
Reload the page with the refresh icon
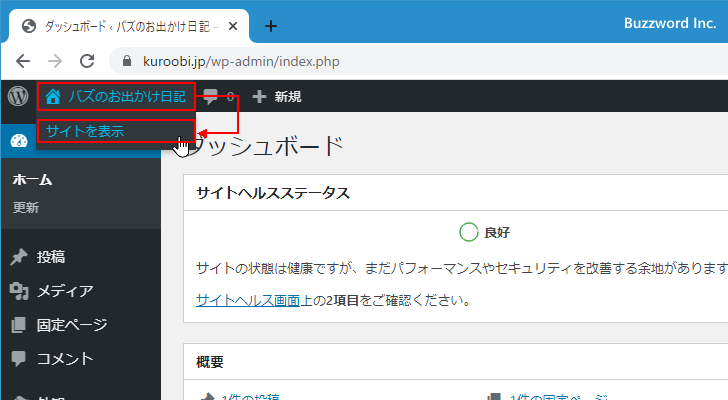coord(87,61)
